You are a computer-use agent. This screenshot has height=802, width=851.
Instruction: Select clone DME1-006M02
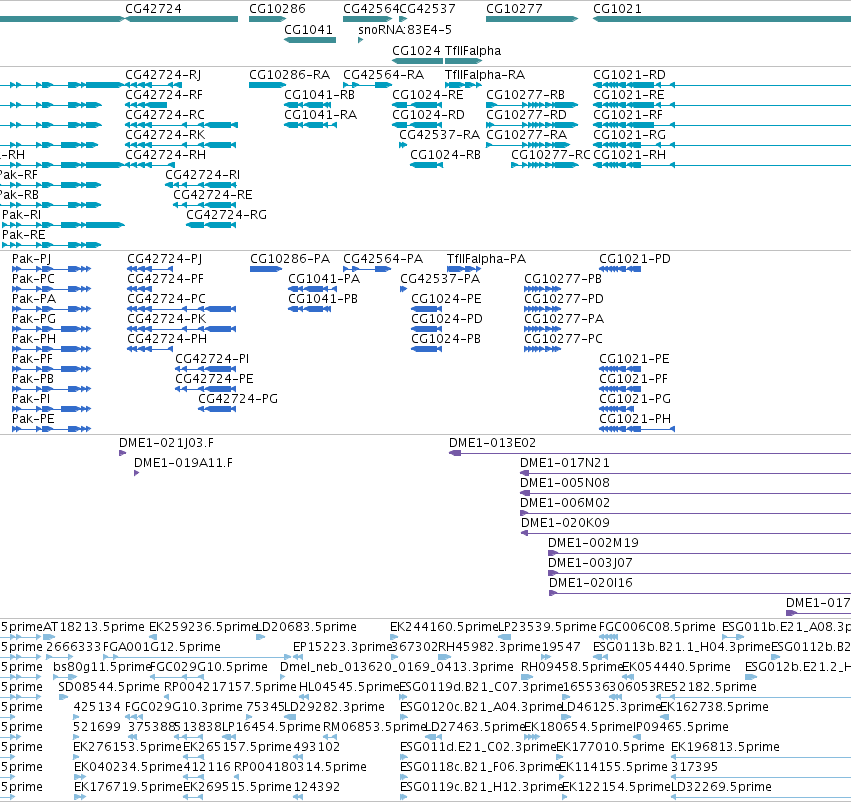pyautogui.click(x=564, y=503)
